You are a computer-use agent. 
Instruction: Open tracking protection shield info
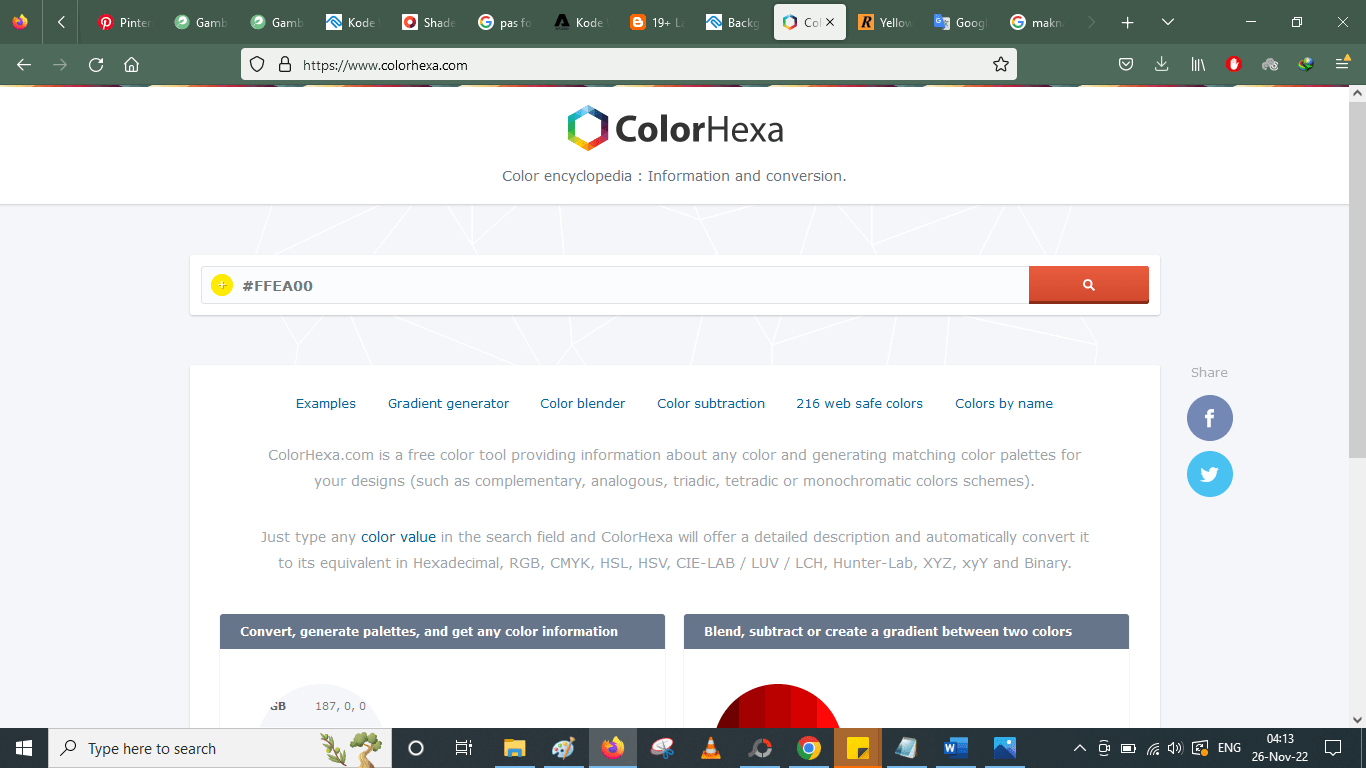pos(257,65)
